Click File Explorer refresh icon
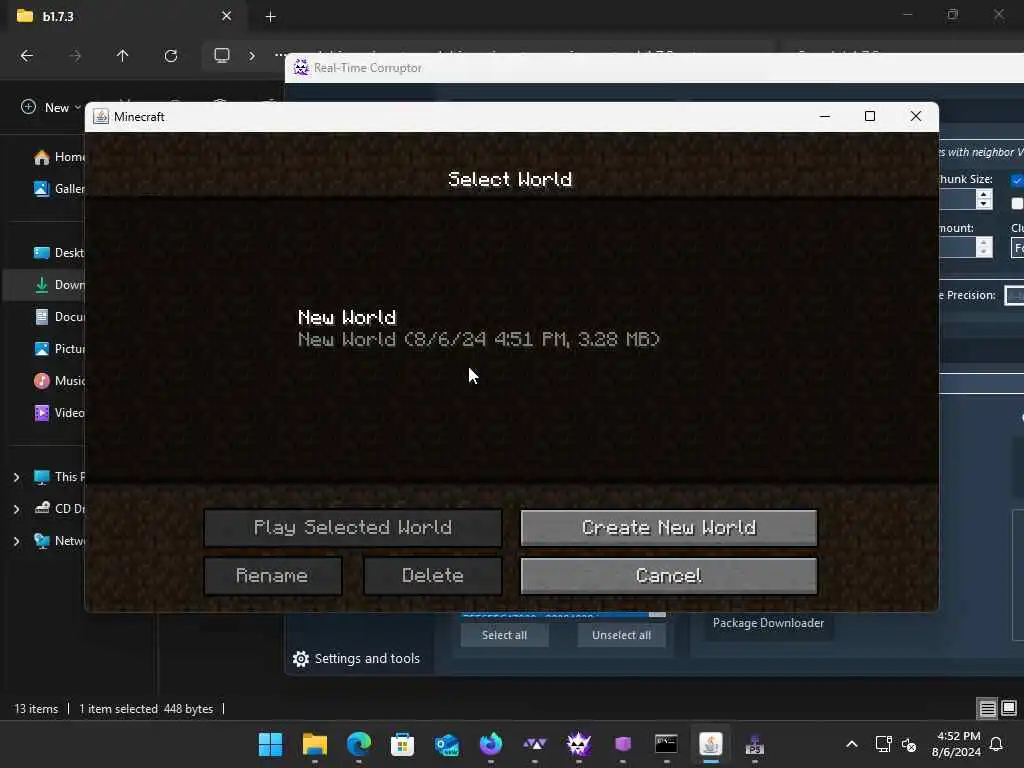The width and height of the screenshot is (1024, 768). tap(170, 56)
